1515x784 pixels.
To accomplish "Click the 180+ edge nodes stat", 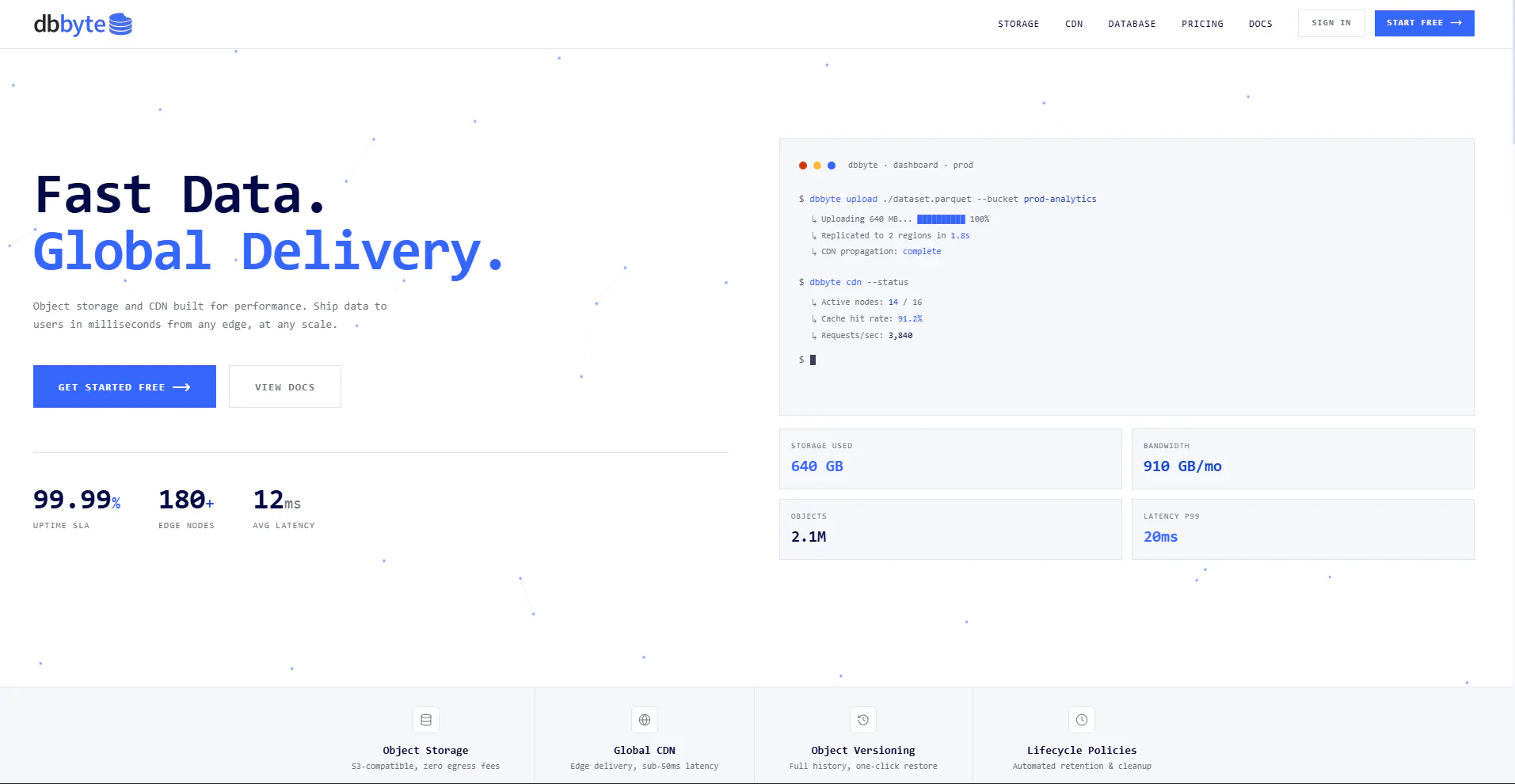I will 186,508.
